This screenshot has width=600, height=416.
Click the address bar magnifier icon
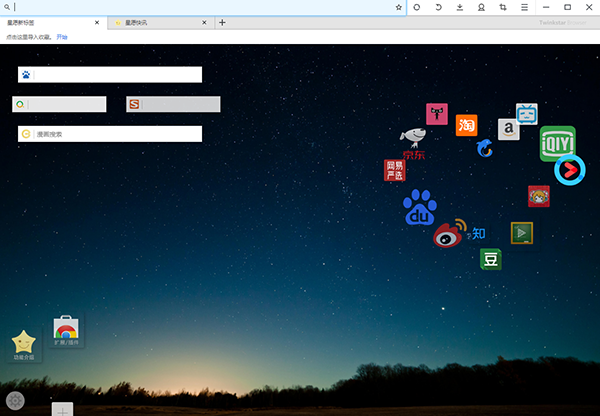7,7
